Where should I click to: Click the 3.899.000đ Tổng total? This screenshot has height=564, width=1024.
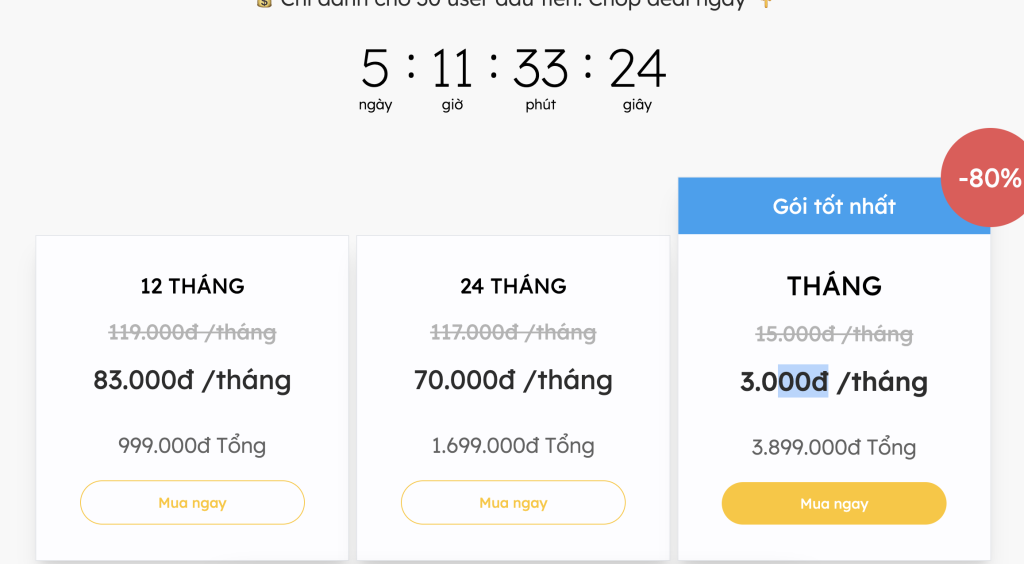coord(834,447)
